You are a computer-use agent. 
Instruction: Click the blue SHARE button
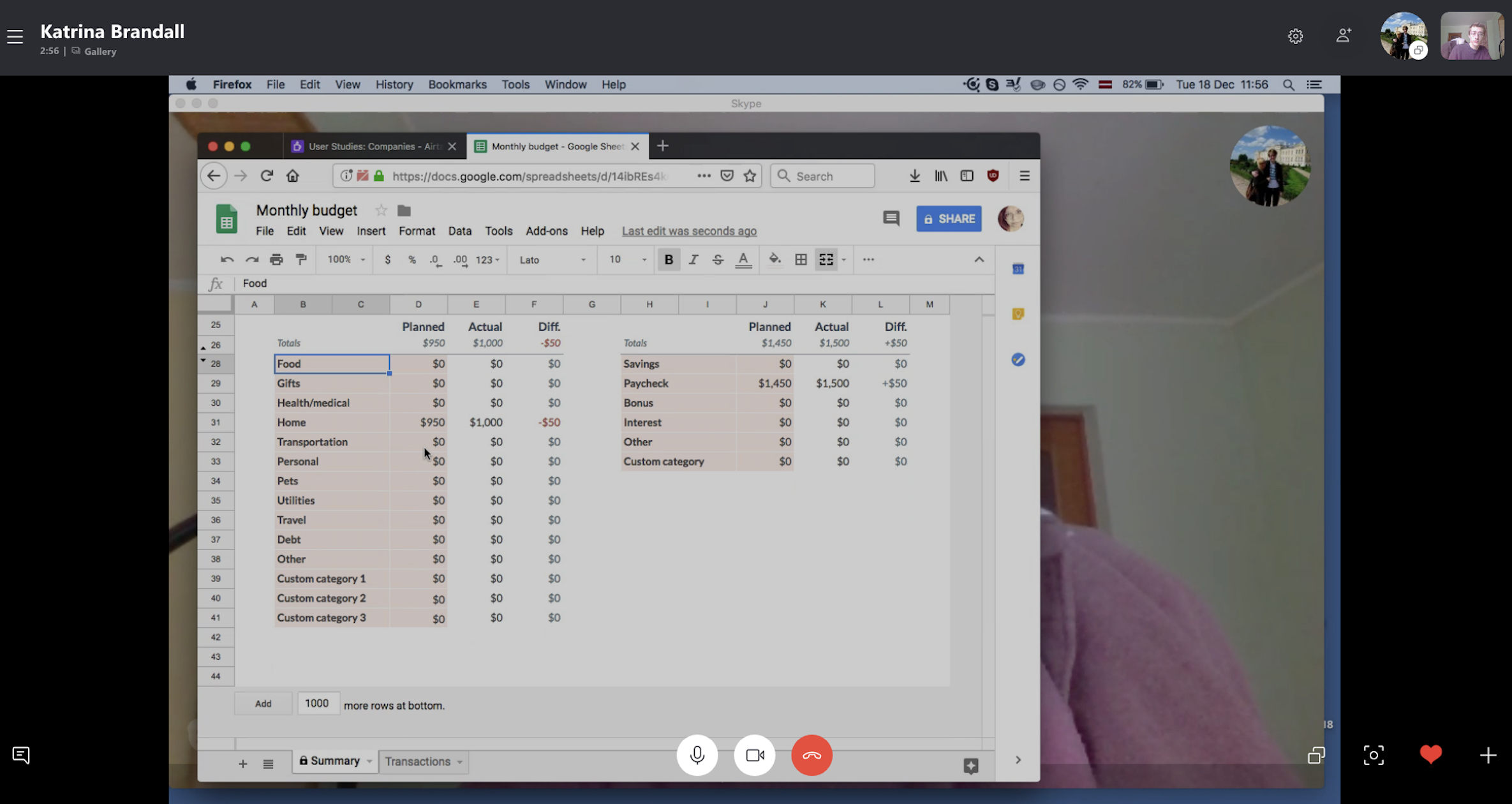(949, 218)
